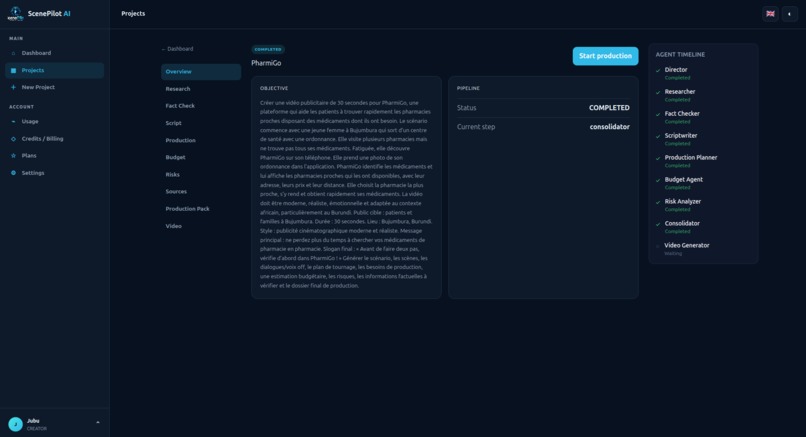Click the Production Planner timeline entry
This screenshot has height=437, width=806.
(x=703, y=161)
